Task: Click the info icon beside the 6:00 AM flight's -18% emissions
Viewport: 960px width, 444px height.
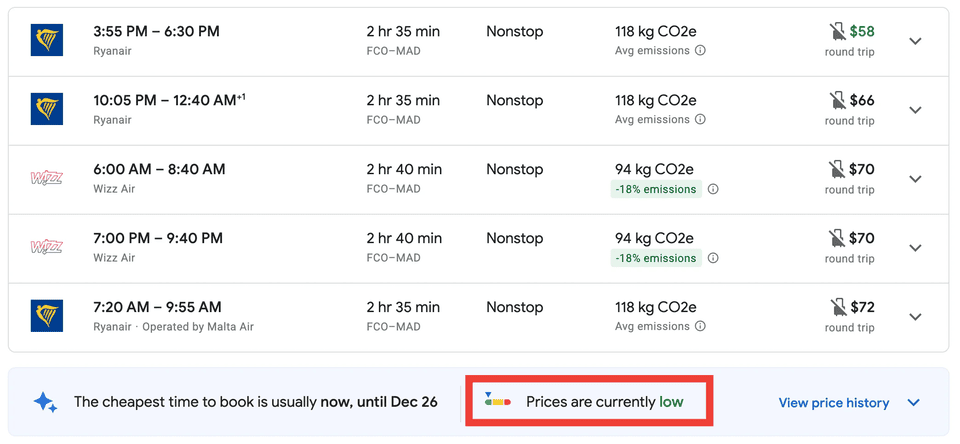Action: coord(713,189)
